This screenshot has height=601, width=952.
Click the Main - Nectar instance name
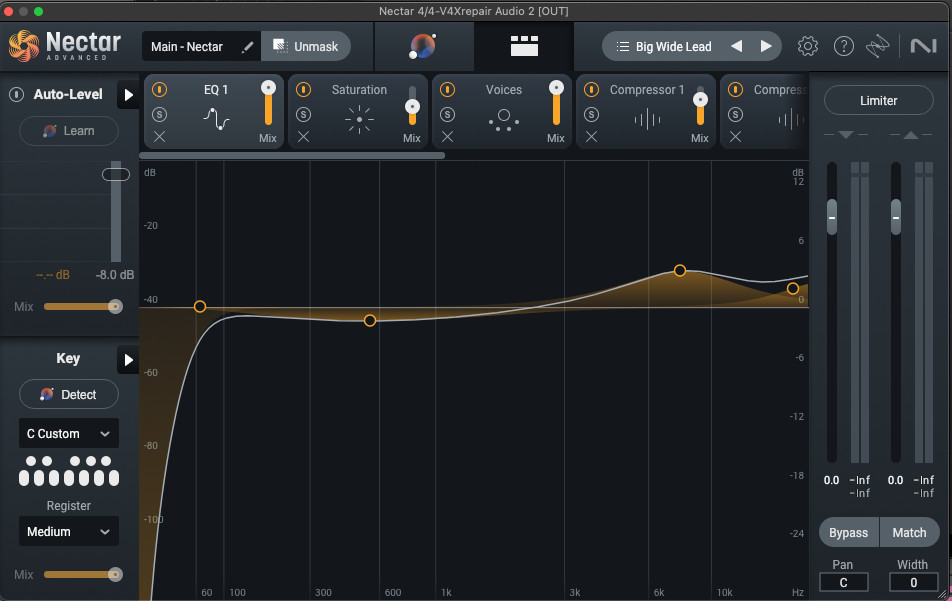click(x=186, y=47)
